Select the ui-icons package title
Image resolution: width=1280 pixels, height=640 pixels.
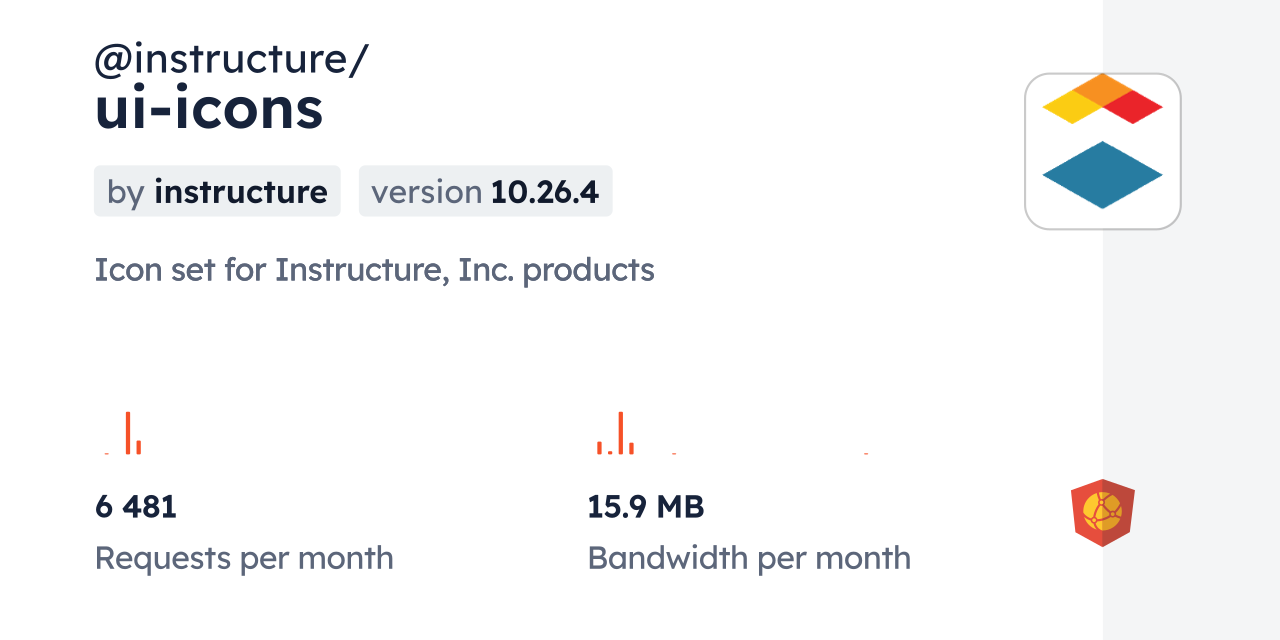pyautogui.click(x=209, y=109)
